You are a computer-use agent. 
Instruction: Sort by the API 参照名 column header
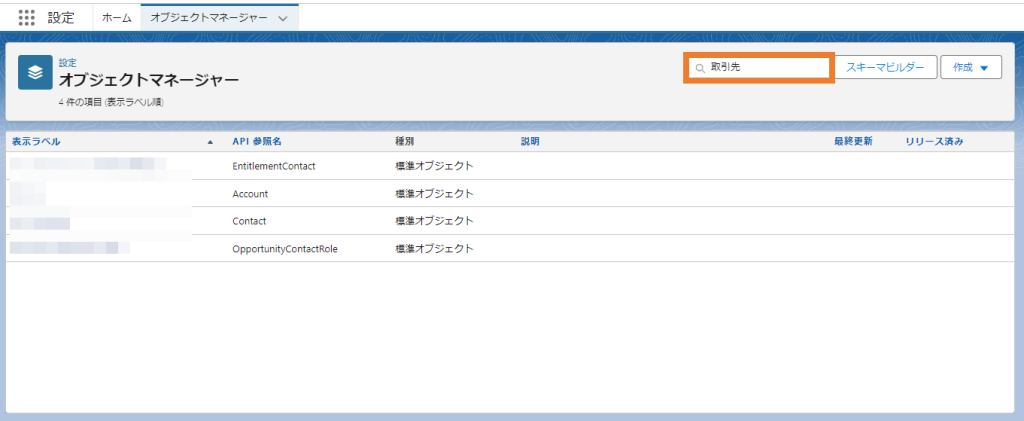pyautogui.click(x=257, y=142)
